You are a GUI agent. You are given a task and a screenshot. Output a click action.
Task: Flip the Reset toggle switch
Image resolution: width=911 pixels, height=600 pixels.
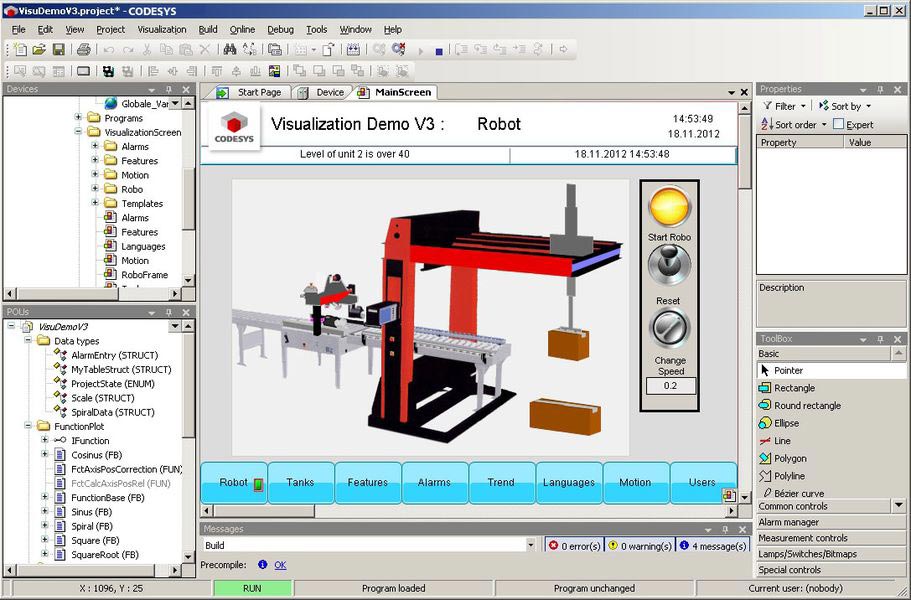tap(669, 265)
